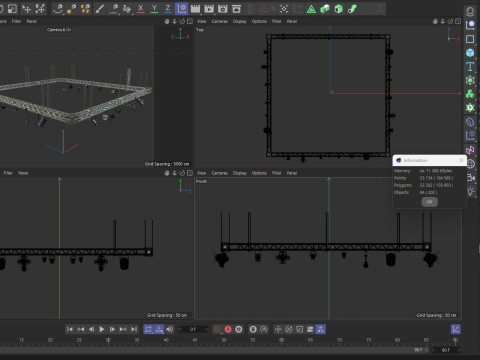Image resolution: width=480 pixels, height=360 pixels.
Task: Open Filter menu in perspective viewport
Action: pos(16,21)
